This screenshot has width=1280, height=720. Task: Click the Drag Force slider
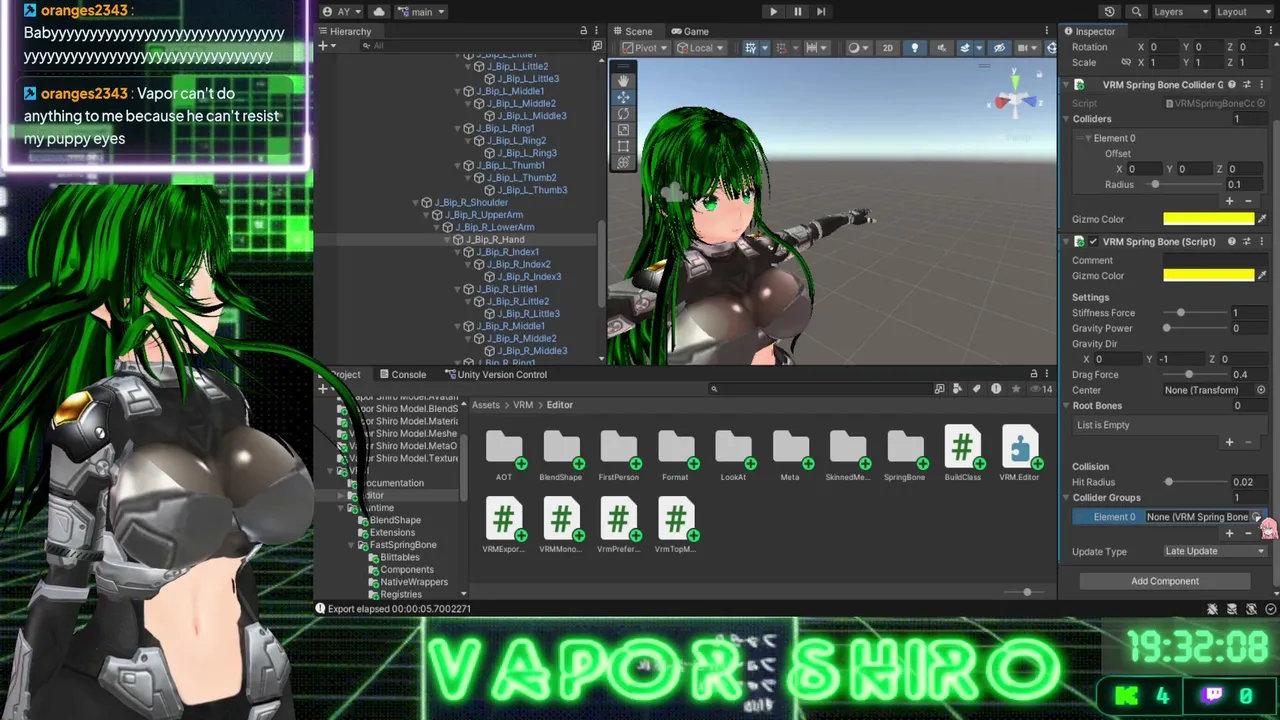click(x=1194, y=374)
